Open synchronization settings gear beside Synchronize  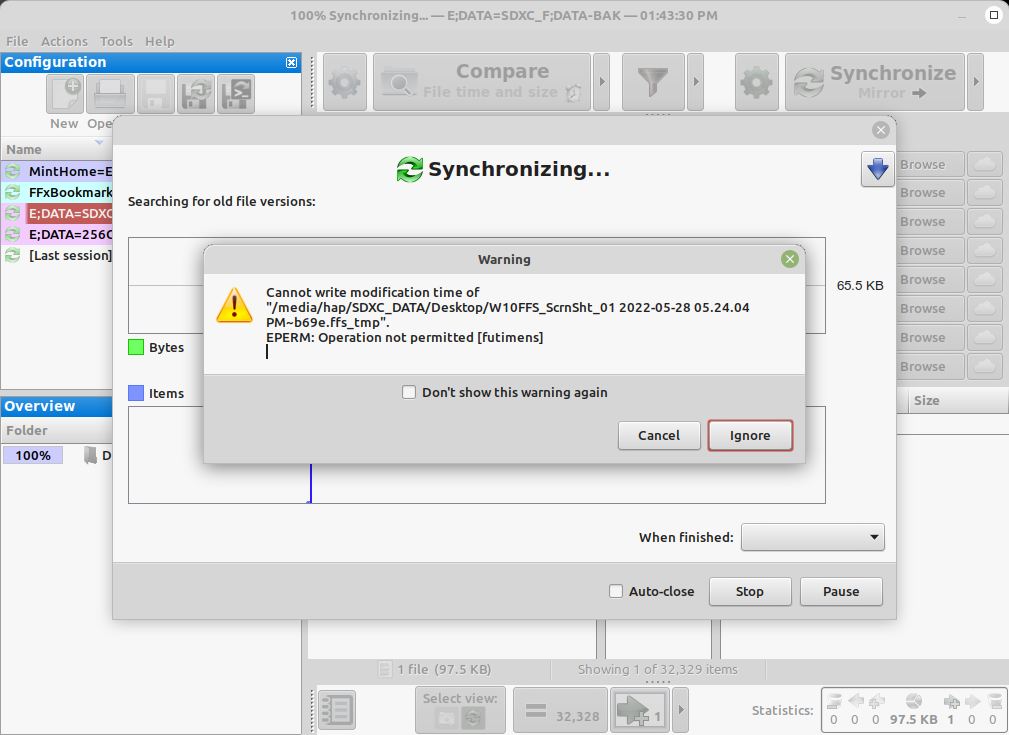coord(757,82)
